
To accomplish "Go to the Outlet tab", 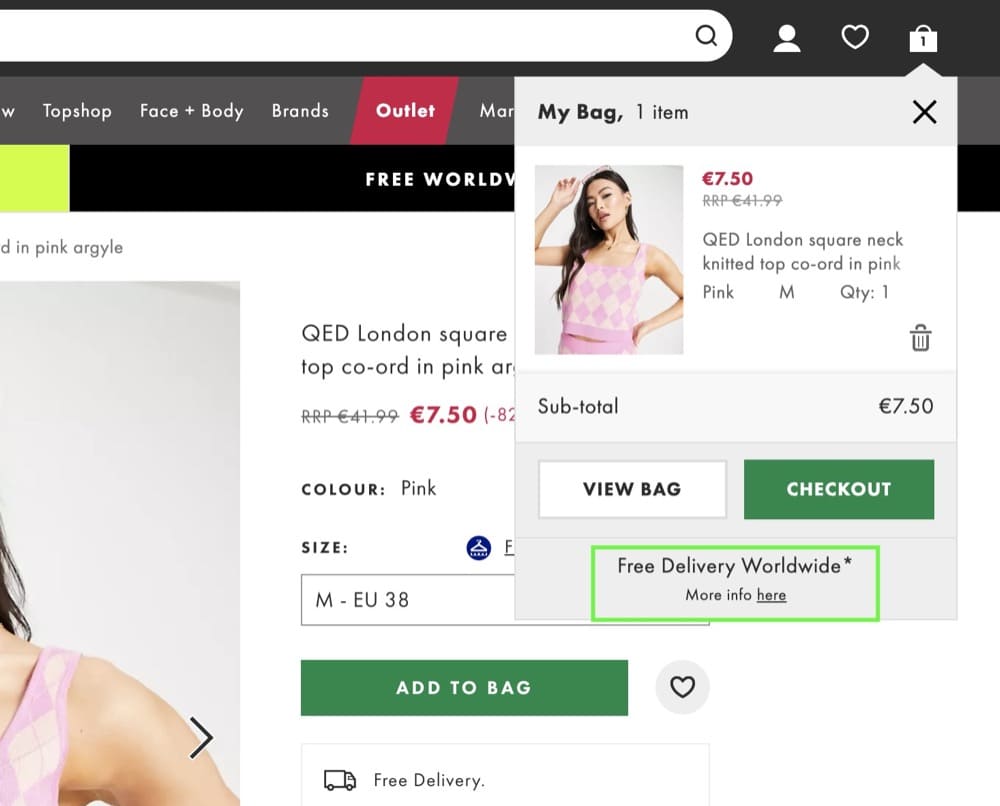I will [x=405, y=111].
